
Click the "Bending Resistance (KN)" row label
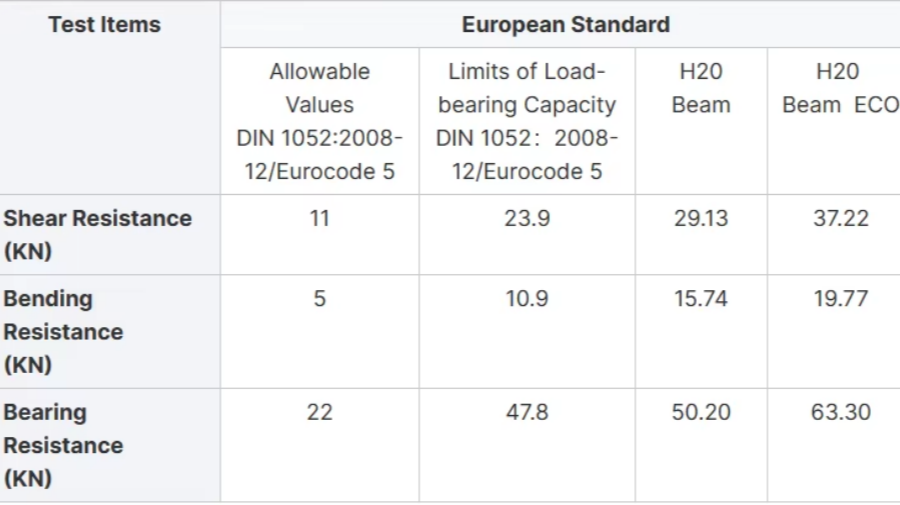(63, 331)
